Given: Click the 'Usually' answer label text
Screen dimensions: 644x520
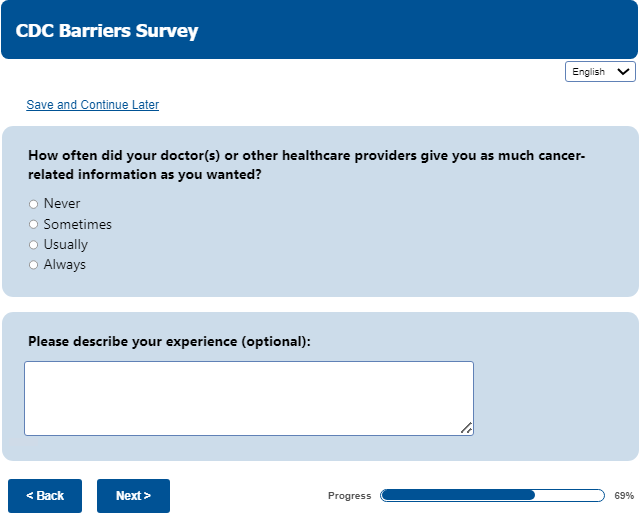Looking at the screenshot, I should 66,245.
